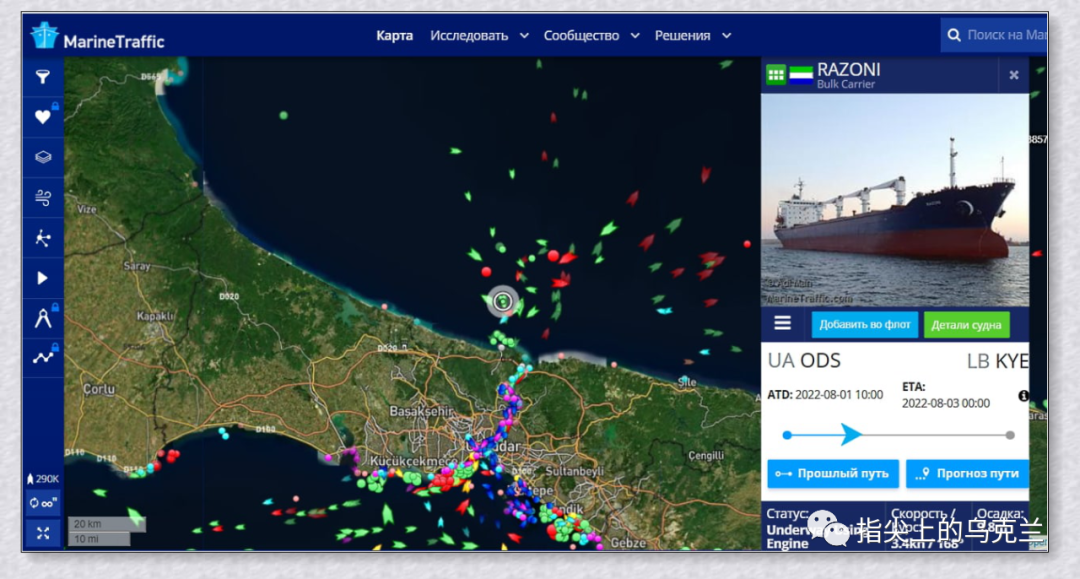Expand the Сообщество dropdown menu

[x=592, y=36]
